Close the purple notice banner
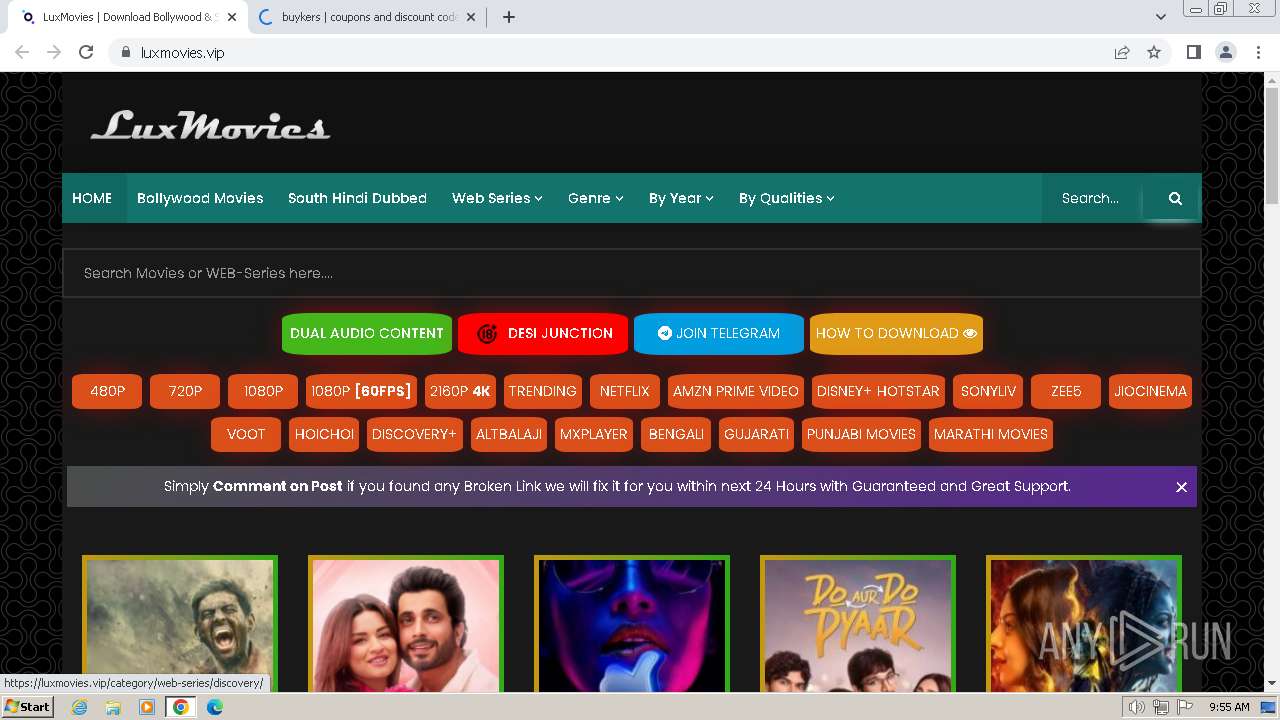Image resolution: width=1280 pixels, height=720 pixels. tap(1181, 487)
